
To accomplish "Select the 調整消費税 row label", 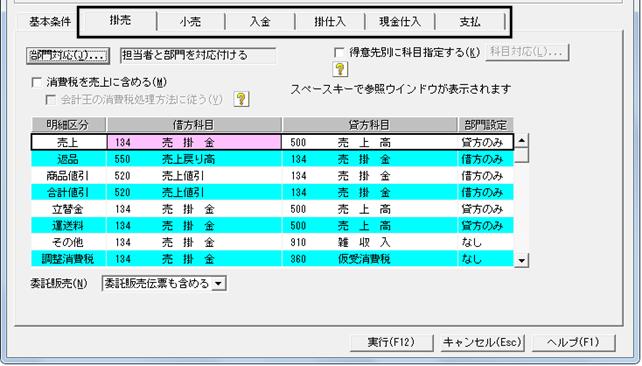I will click(68, 259).
